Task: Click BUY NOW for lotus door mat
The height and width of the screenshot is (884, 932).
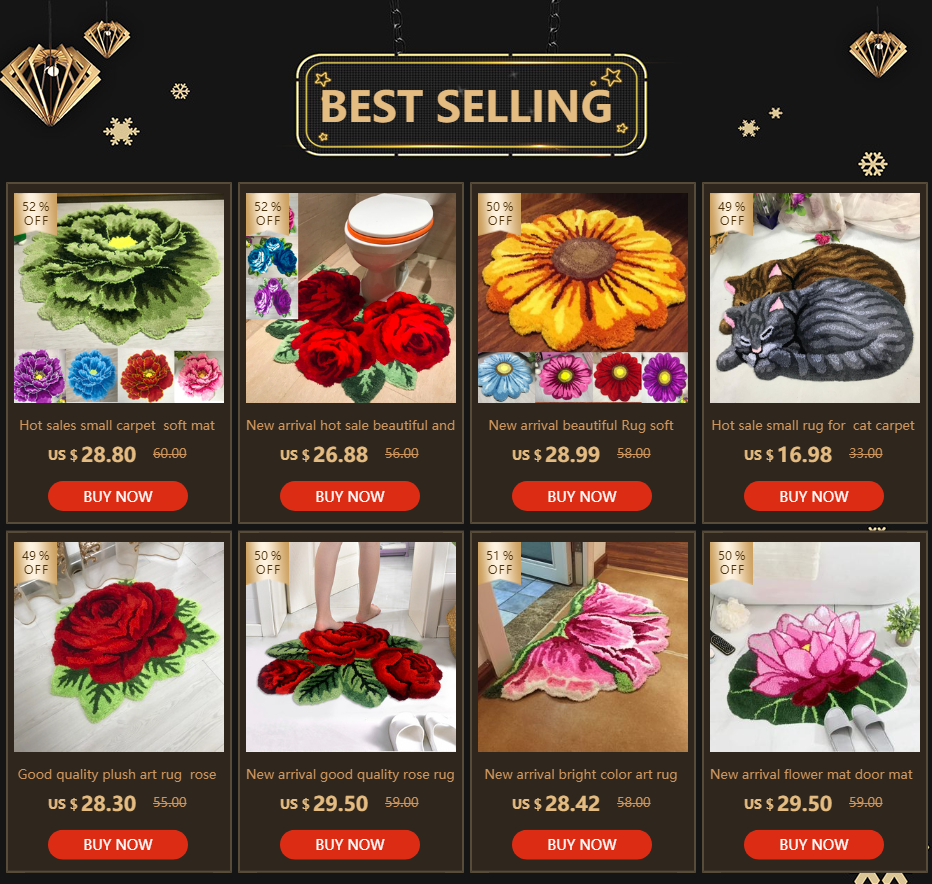Action: click(x=814, y=844)
